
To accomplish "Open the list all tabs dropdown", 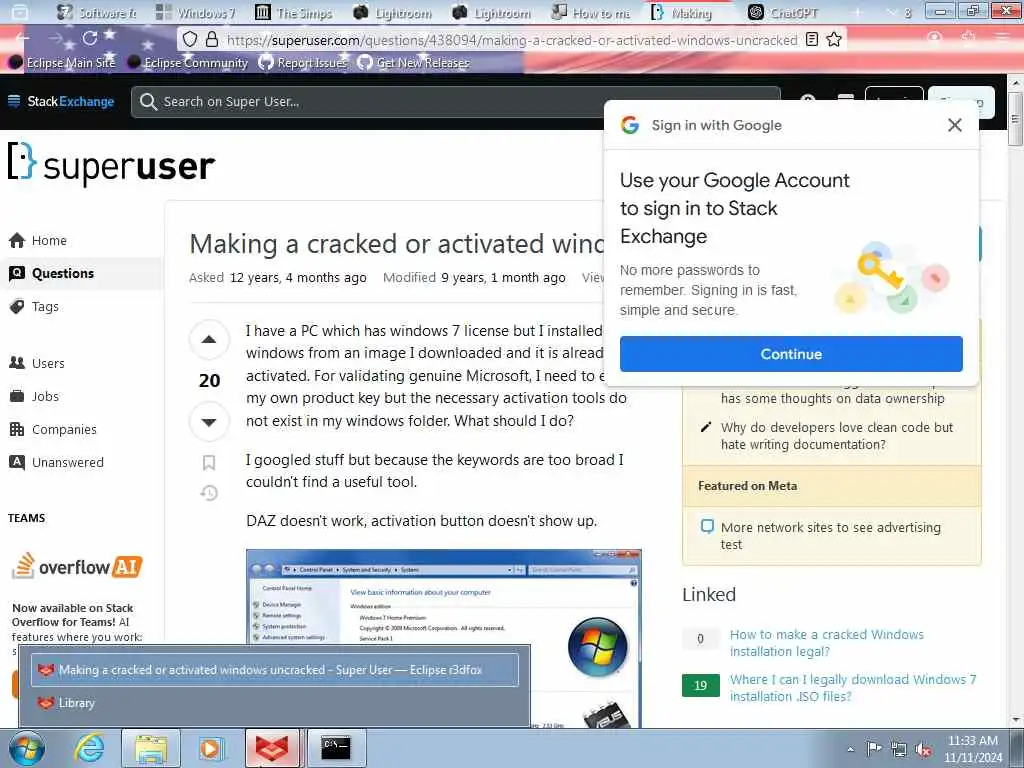I will point(892,12).
